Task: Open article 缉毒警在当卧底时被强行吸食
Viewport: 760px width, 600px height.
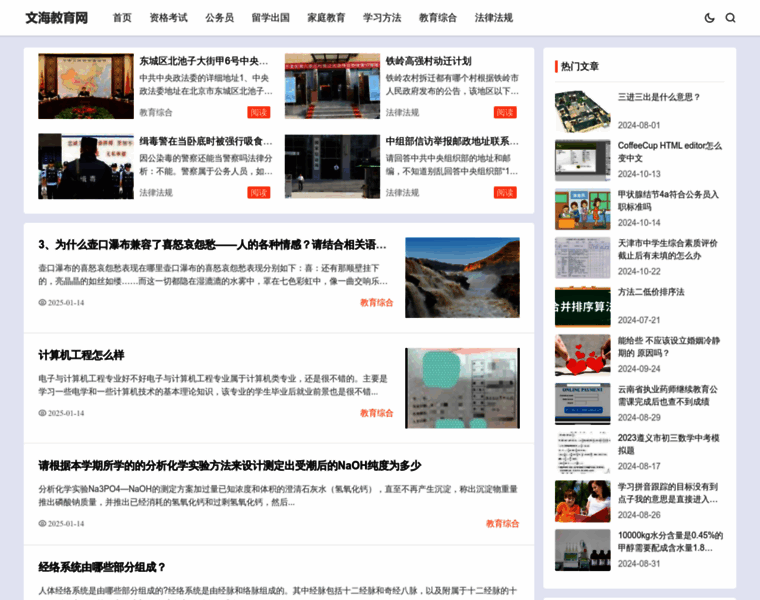Action: (206, 142)
